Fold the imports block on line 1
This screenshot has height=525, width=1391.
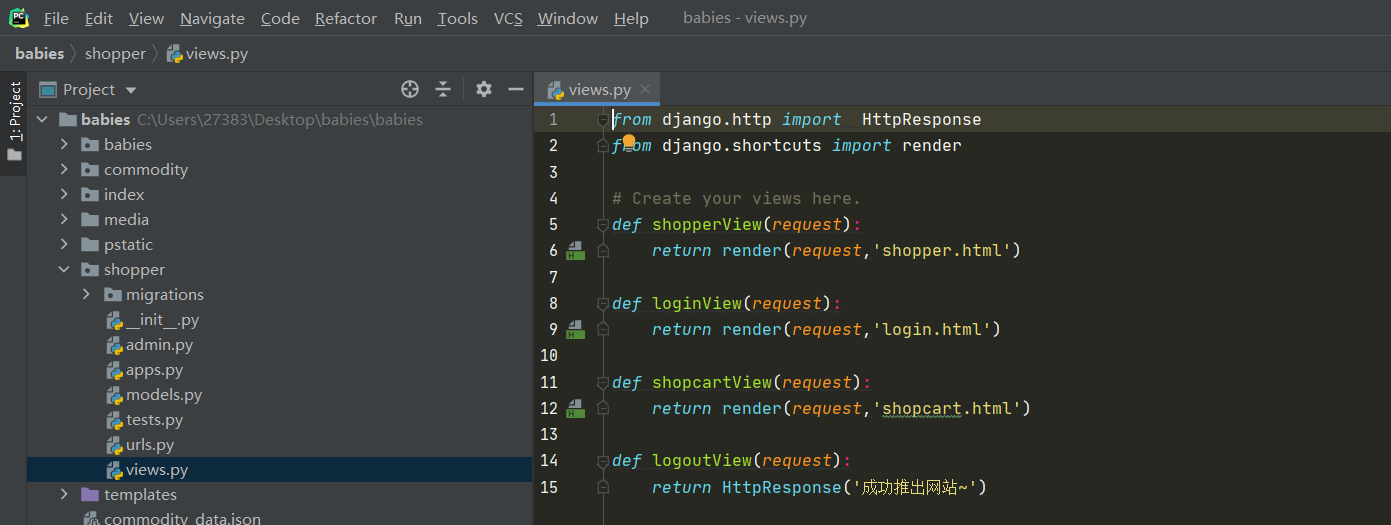(602, 119)
